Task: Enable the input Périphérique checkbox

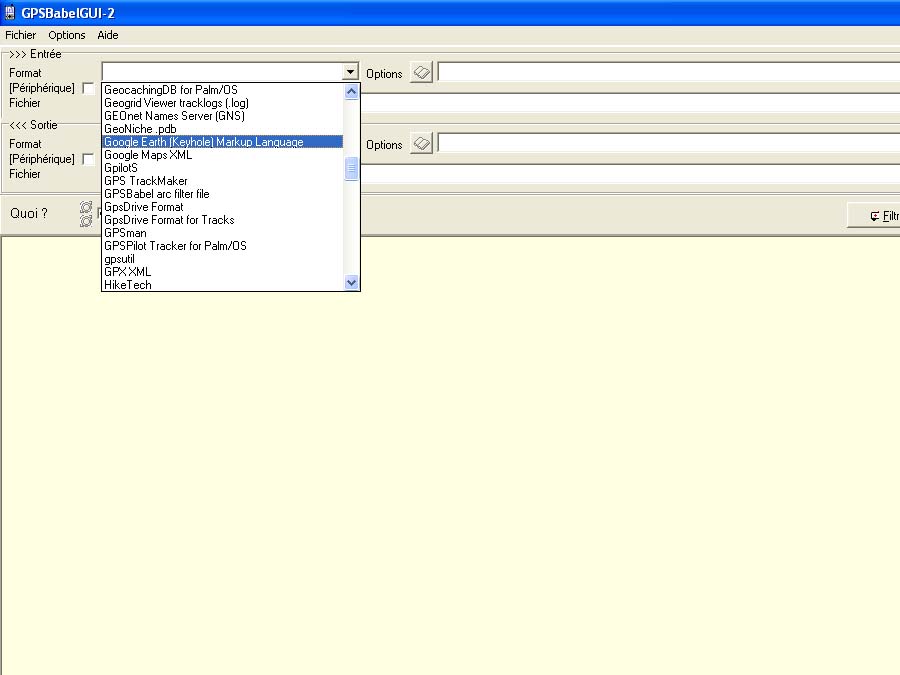Action: (88, 89)
